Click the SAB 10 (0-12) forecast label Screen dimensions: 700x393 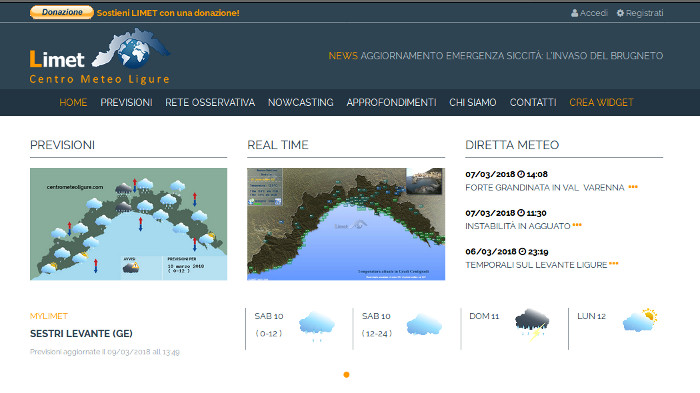click(x=269, y=325)
